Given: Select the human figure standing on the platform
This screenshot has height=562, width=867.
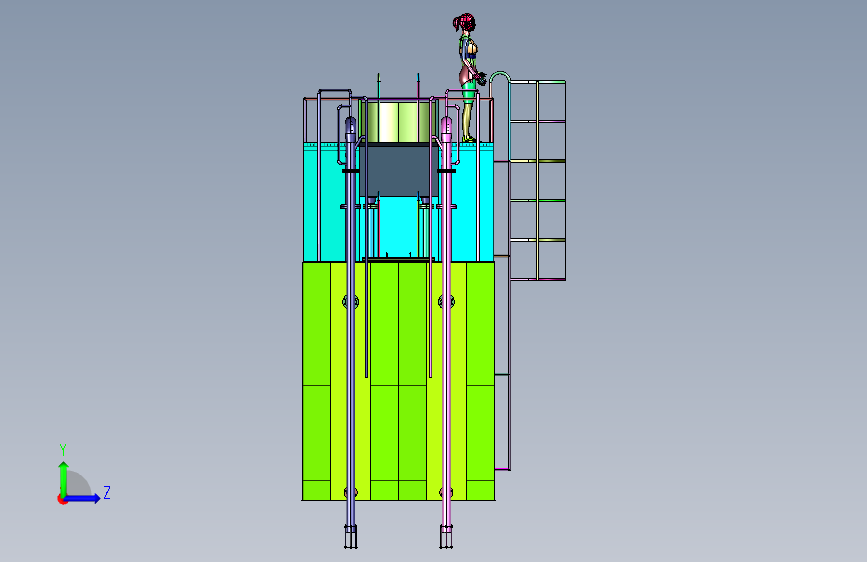Looking at the screenshot, I should tap(468, 77).
